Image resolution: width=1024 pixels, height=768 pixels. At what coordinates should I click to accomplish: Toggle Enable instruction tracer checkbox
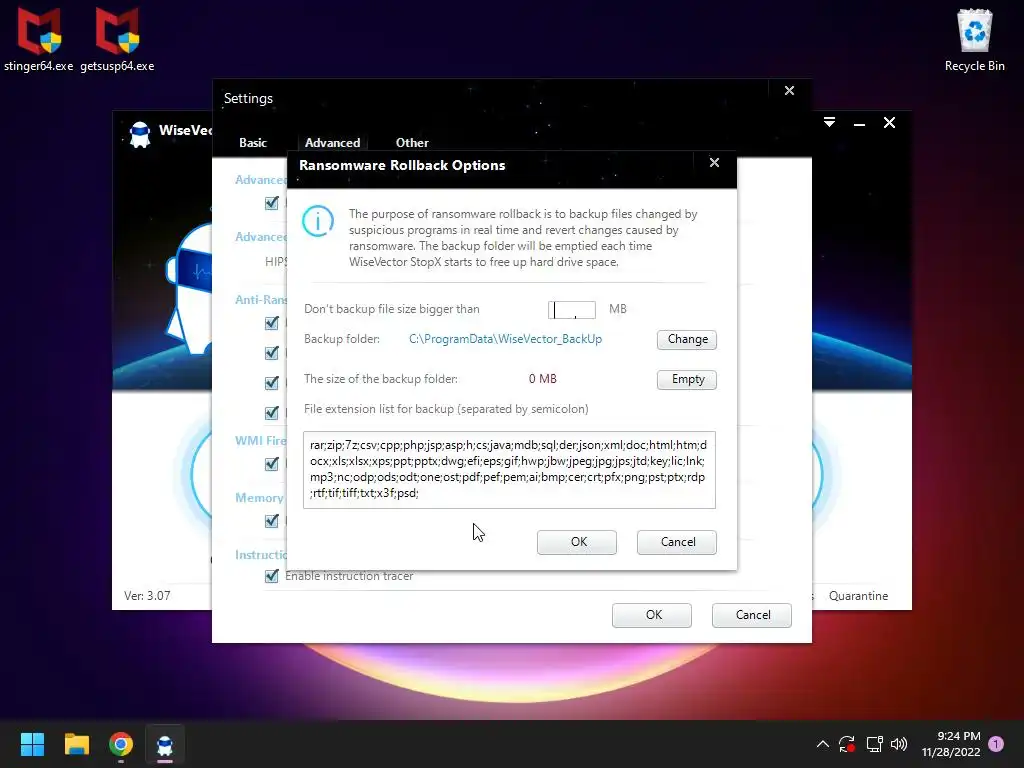tap(272, 576)
